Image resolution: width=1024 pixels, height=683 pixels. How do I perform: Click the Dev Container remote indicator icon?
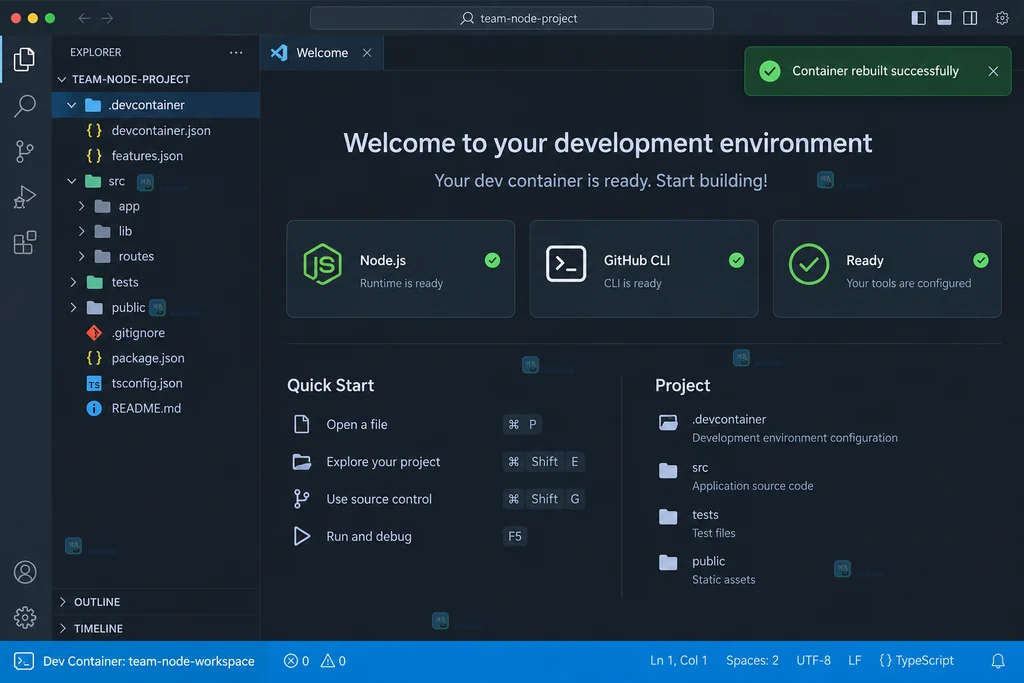(24, 661)
